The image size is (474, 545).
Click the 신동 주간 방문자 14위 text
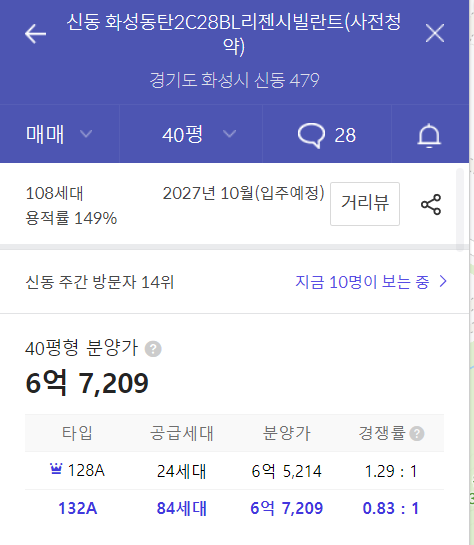point(100,282)
